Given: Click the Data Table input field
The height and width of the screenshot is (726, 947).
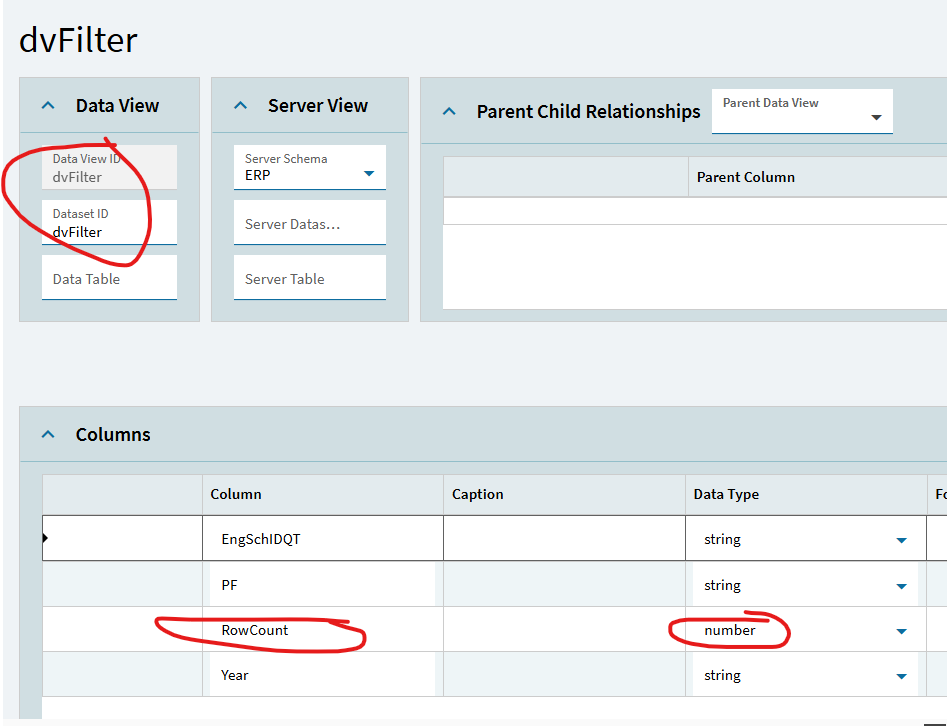Looking at the screenshot, I should 109,277.
